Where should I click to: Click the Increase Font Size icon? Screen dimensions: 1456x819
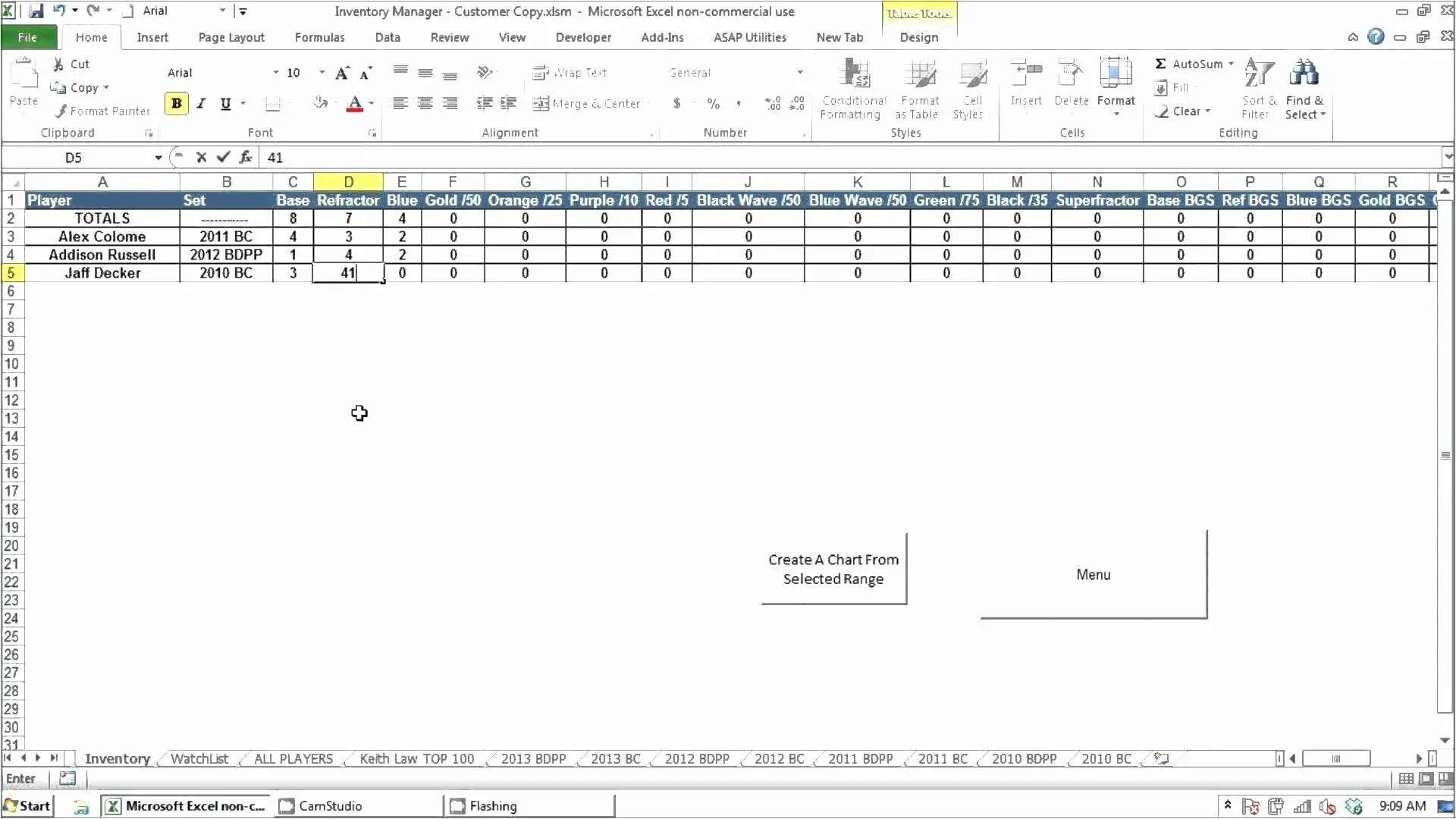[x=342, y=73]
